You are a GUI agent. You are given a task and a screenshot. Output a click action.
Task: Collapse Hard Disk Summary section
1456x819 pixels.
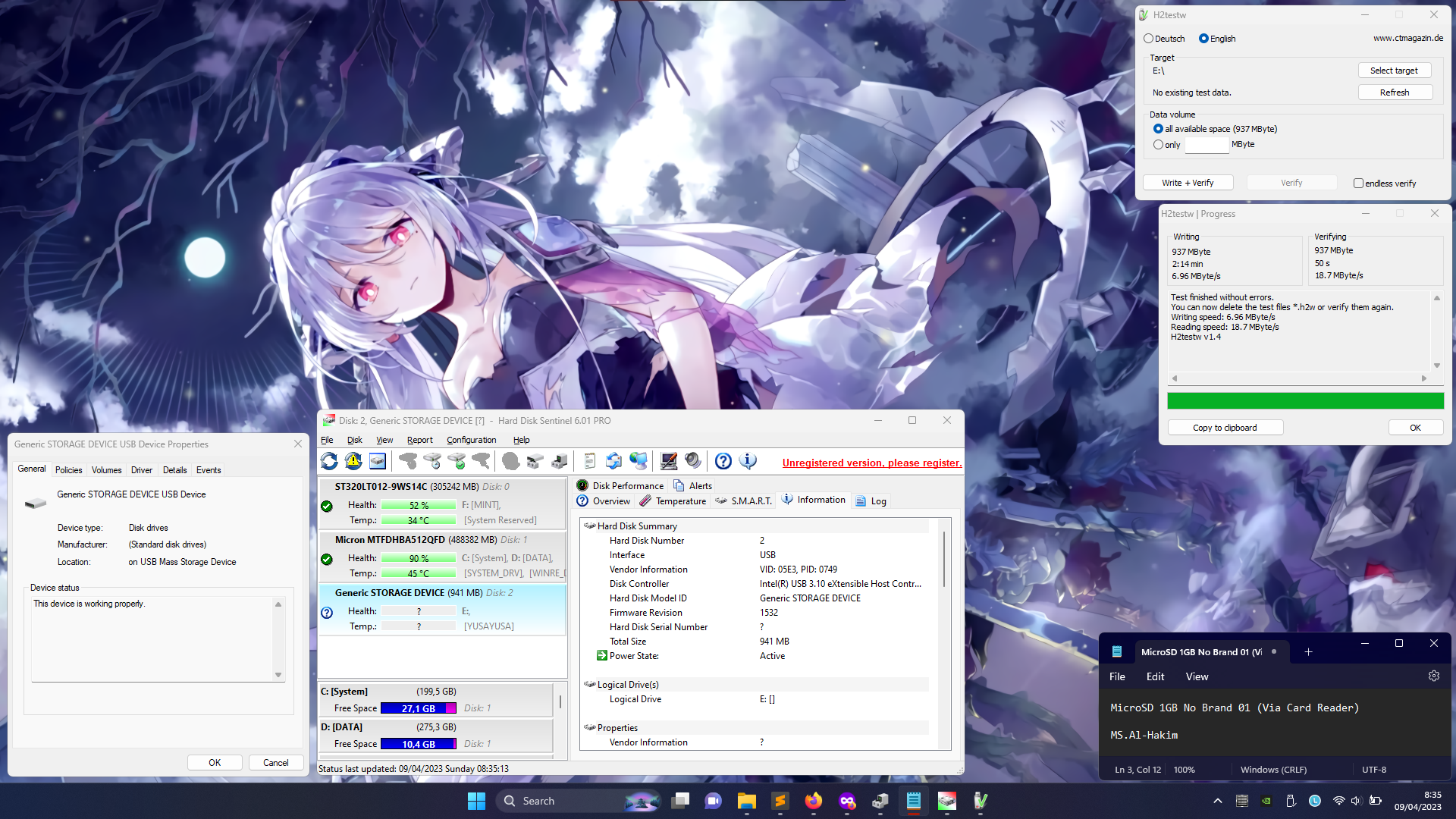pyautogui.click(x=589, y=526)
